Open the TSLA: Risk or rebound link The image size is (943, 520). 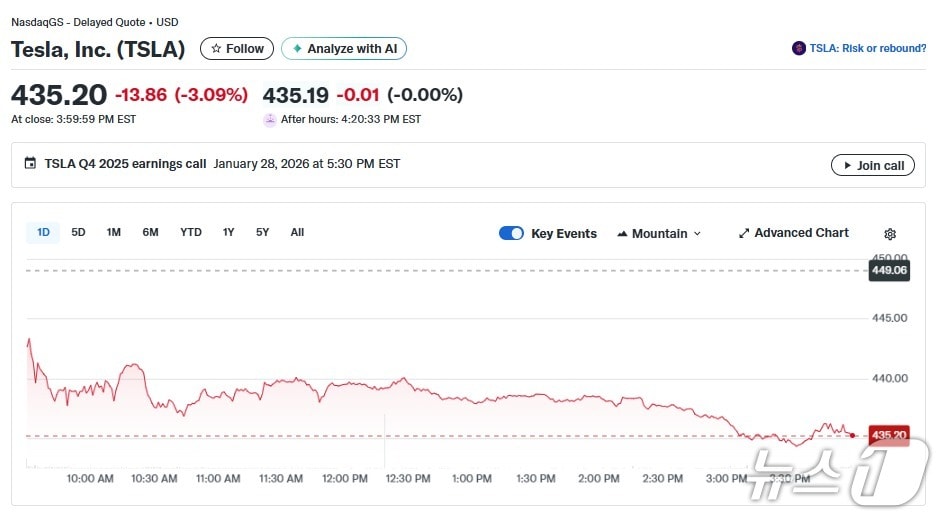[867, 48]
